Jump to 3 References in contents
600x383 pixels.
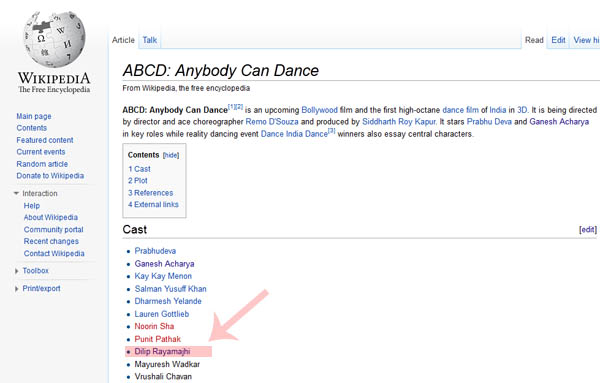coord(150,193)
